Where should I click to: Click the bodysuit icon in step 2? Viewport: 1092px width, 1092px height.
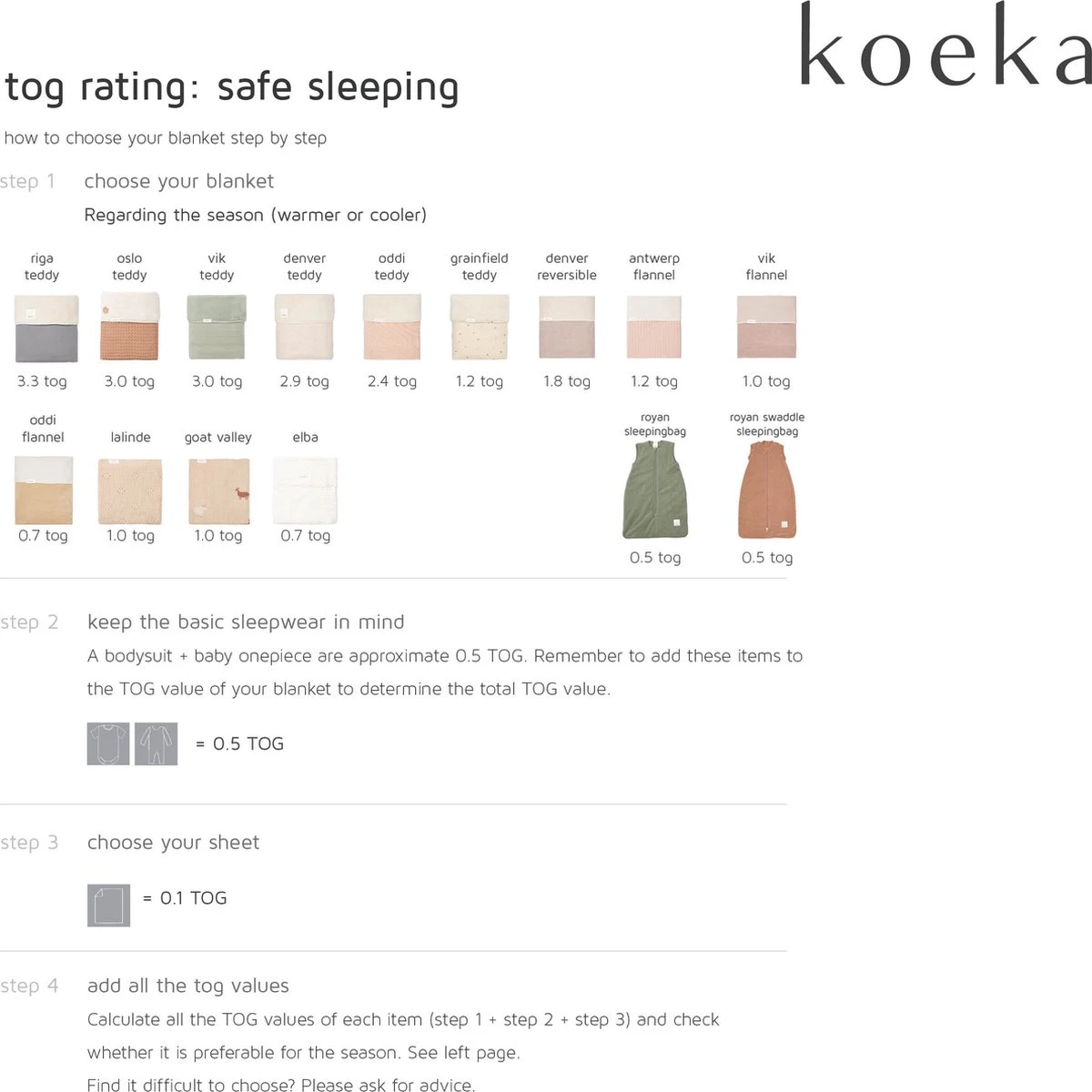pyautogui.click(x=108, y=743)
